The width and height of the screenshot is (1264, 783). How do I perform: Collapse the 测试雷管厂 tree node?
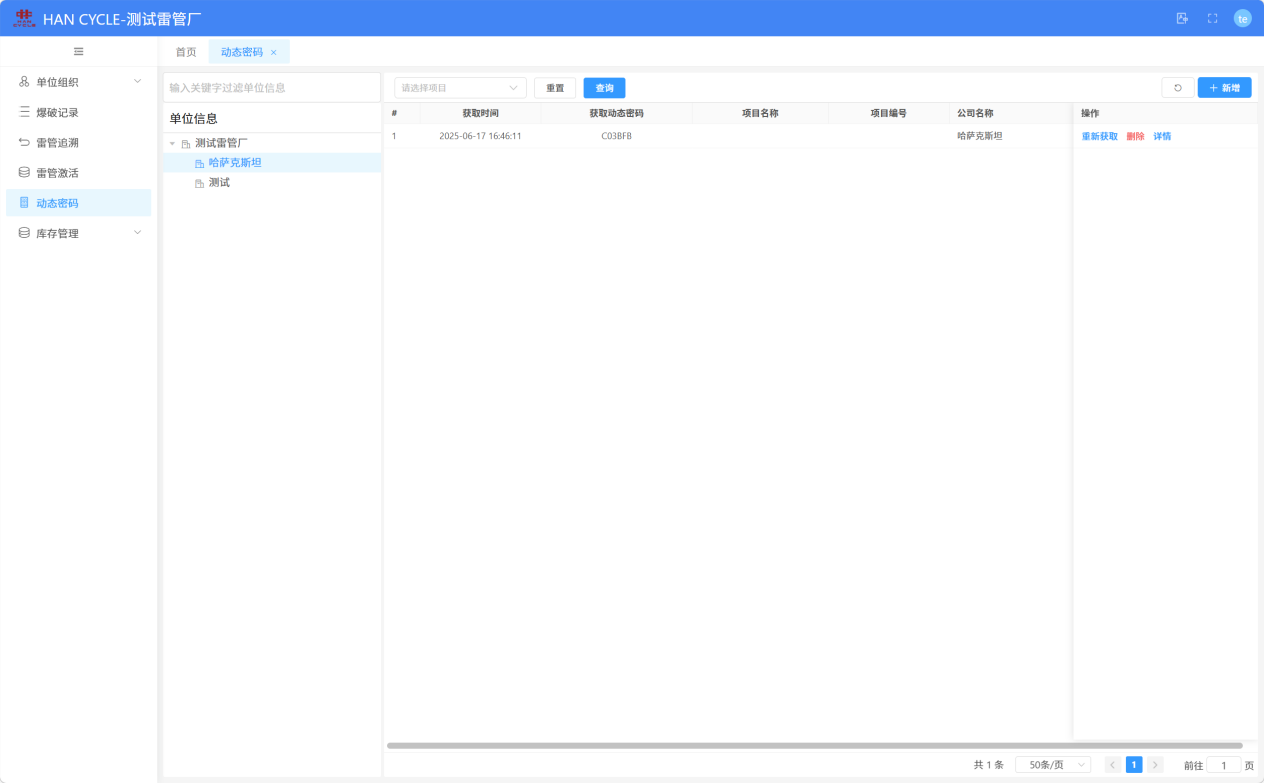(172, 144)
